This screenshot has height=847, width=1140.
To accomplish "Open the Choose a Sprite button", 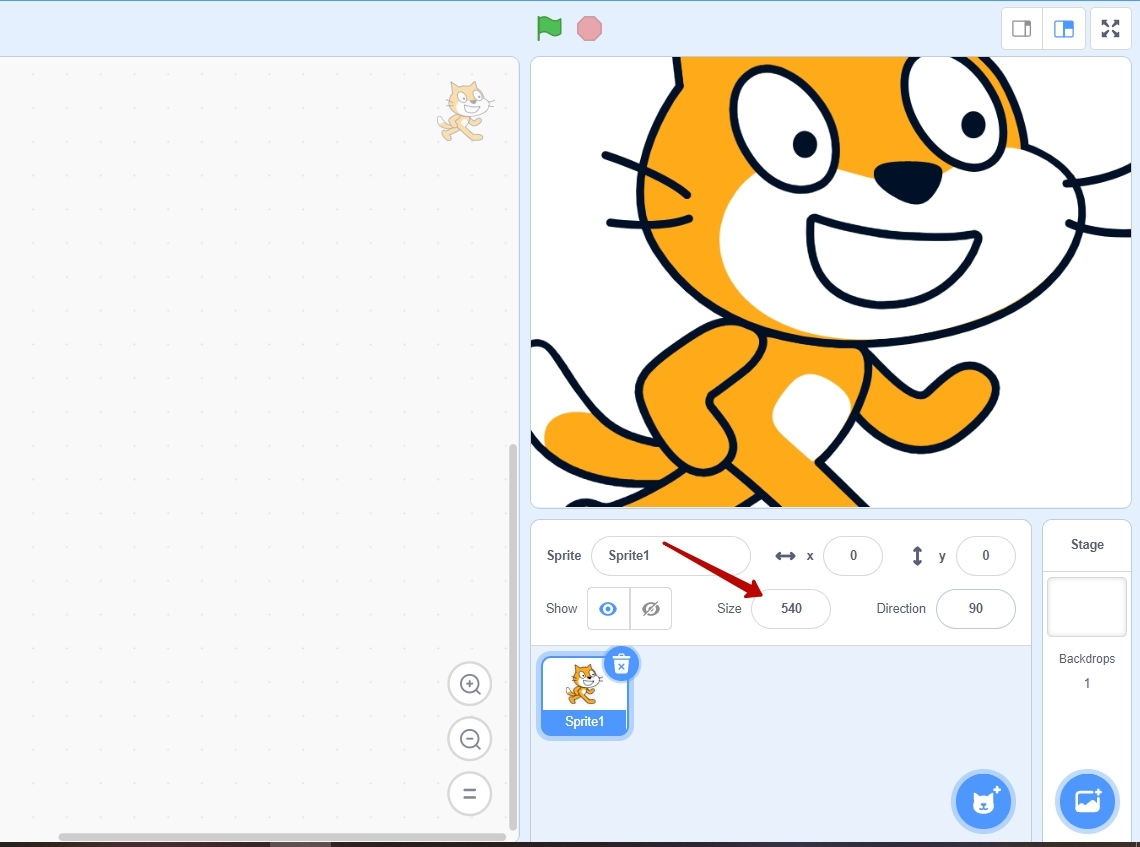I will tap(984, 801).
